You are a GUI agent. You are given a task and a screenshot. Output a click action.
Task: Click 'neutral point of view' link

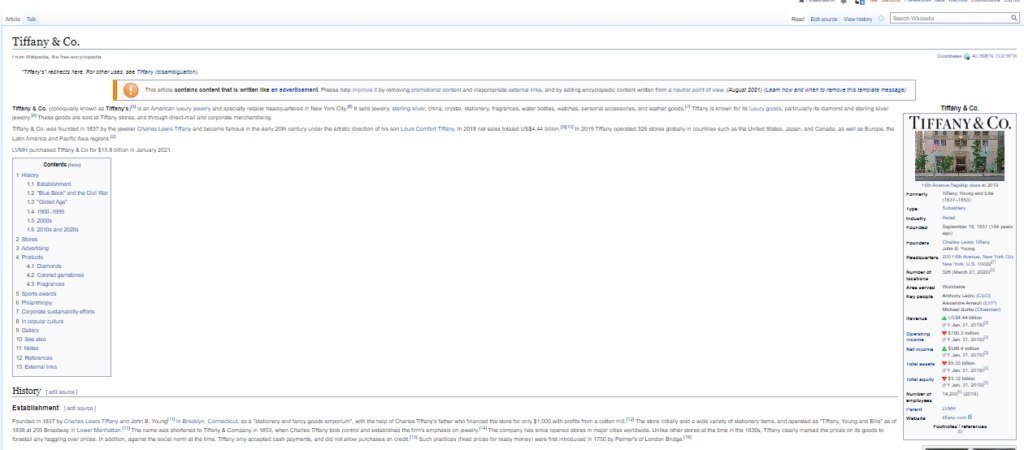click(x=698, y=89)
